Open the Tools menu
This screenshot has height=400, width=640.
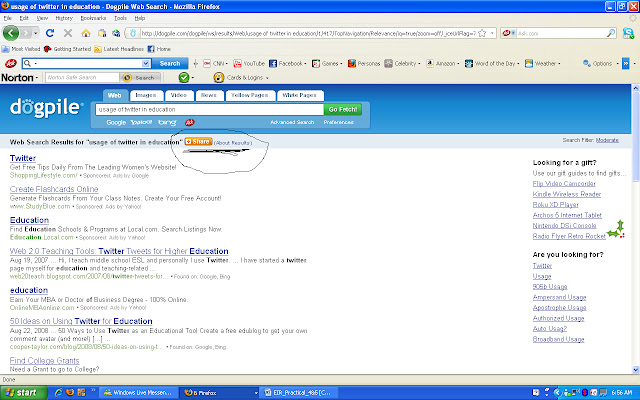tap(120, 18)
